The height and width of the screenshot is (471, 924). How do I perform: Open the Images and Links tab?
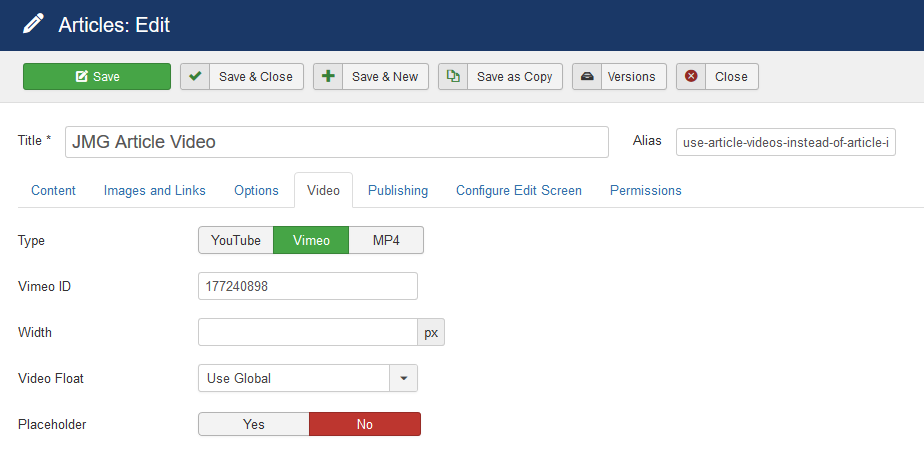pos(154,190)
